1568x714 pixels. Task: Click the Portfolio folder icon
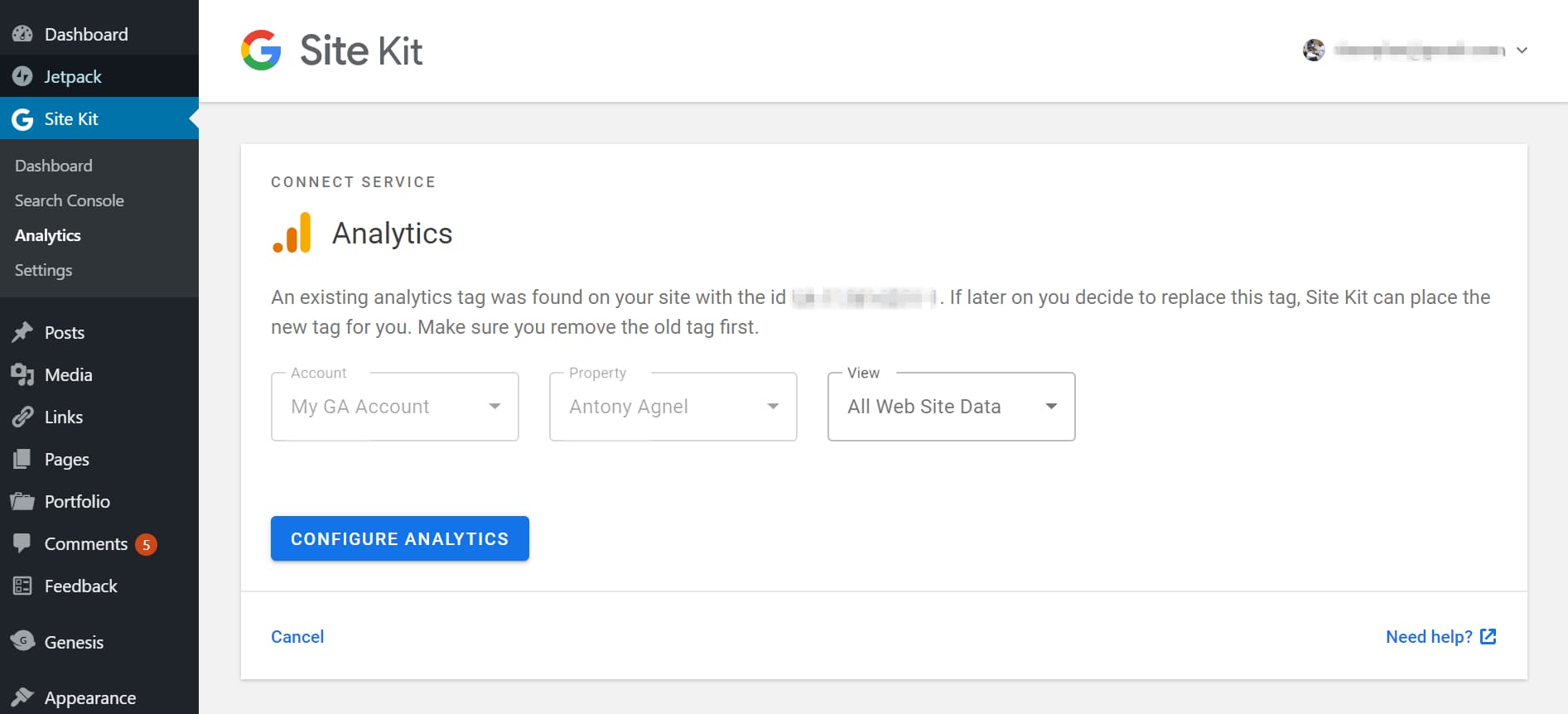coord(22,501)
